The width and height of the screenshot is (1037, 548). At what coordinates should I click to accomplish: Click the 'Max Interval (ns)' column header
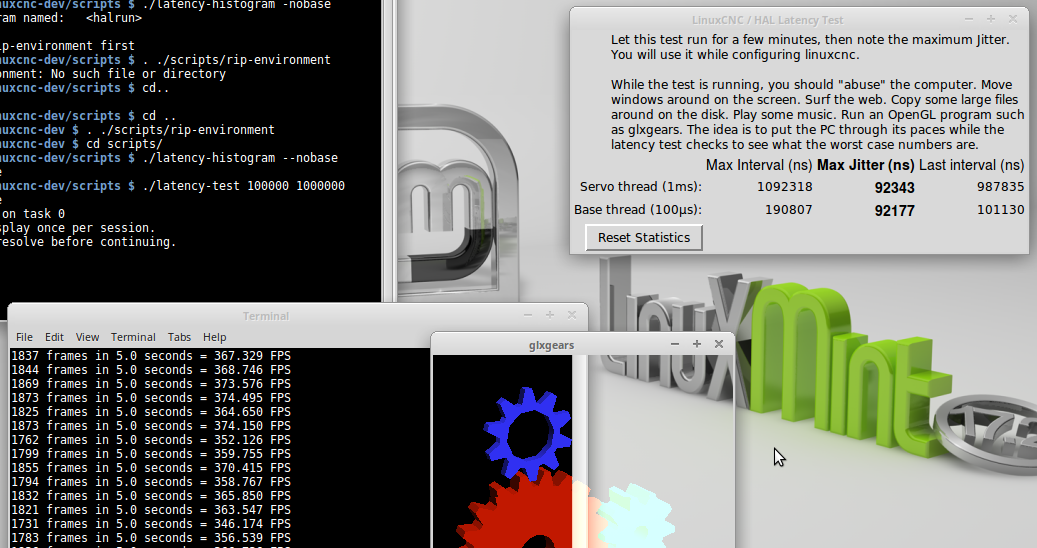759,165
